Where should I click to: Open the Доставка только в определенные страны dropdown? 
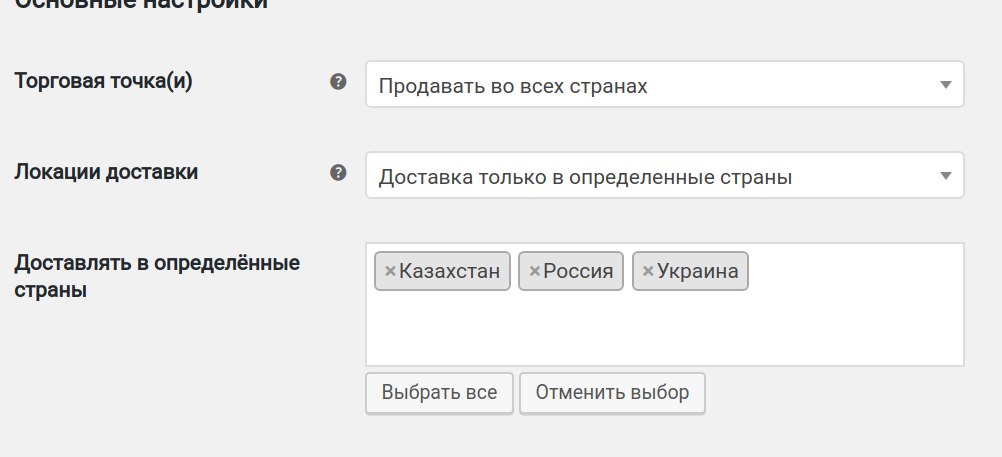coord(650,177)
